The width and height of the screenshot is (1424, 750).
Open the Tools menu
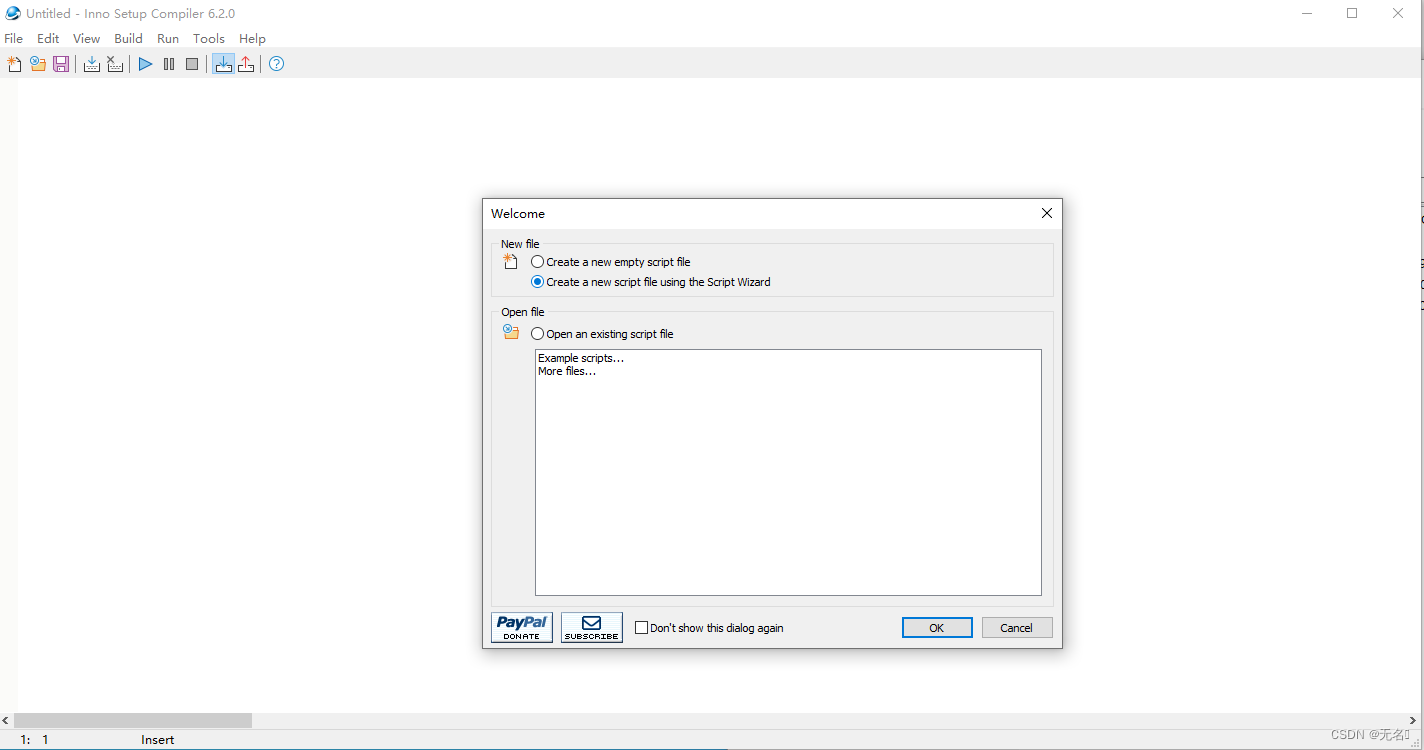point(209,38)
